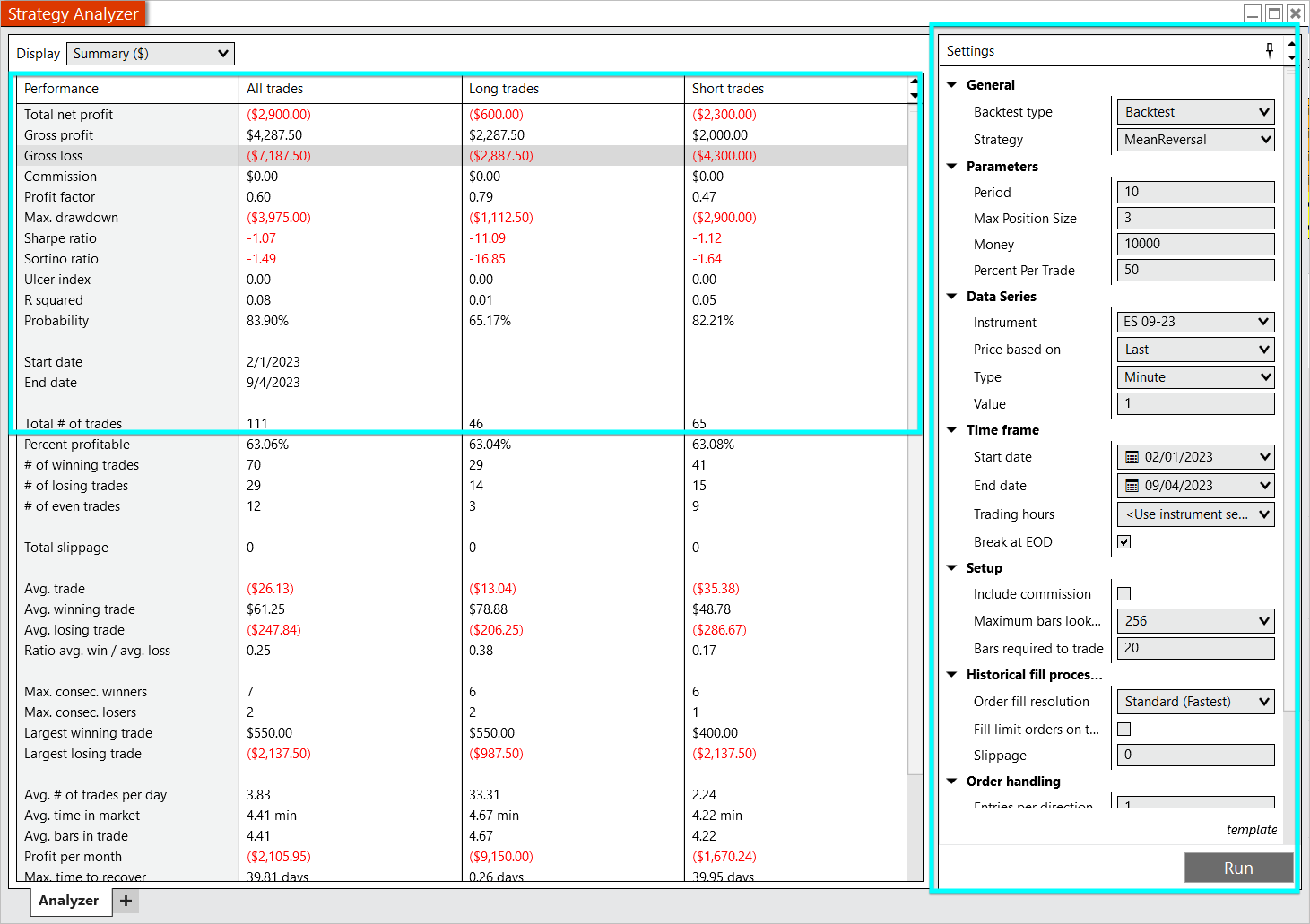
Task: Click the scroll up arrow in table header
Action: (915, 82)
